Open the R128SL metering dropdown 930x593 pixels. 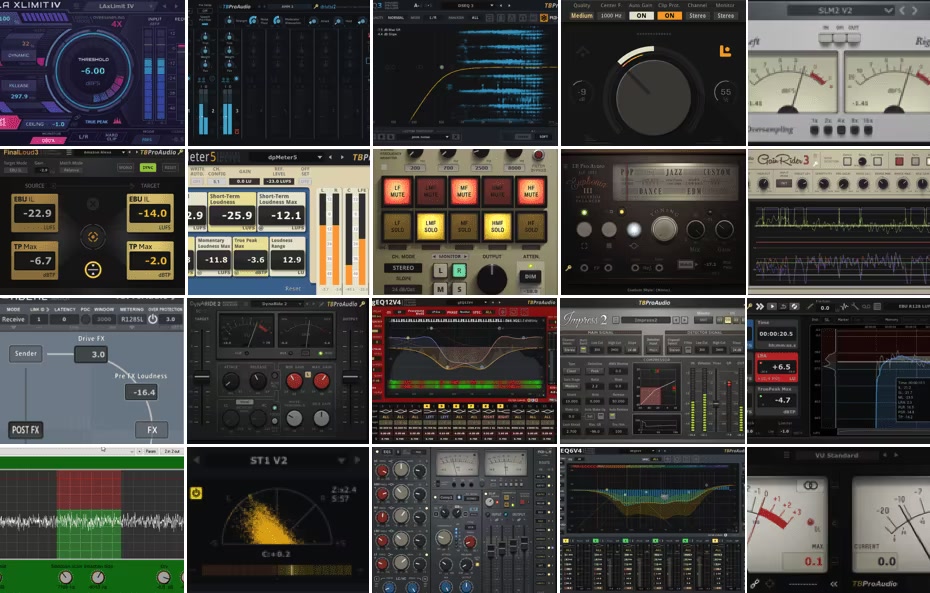(x=132, y=319)
